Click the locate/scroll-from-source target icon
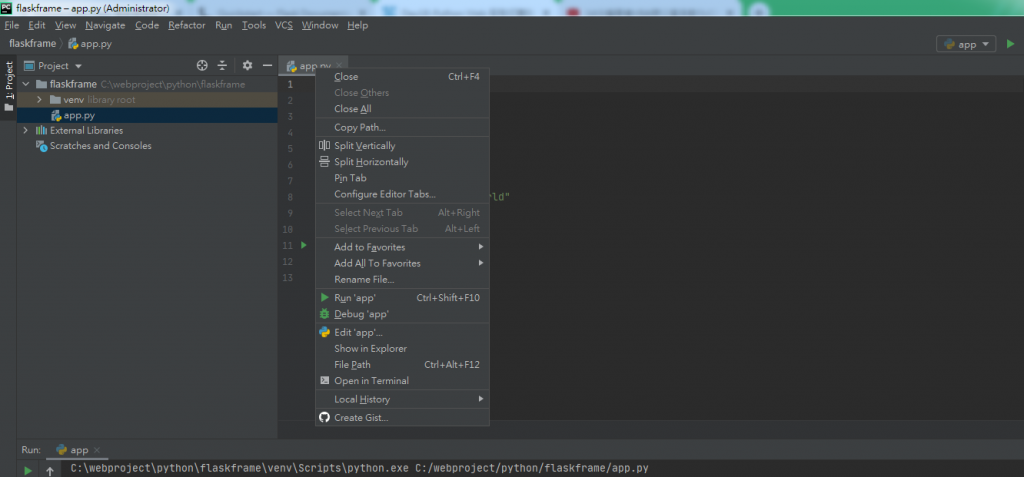This screenshot has height=477, width=1024. [202, 65]
